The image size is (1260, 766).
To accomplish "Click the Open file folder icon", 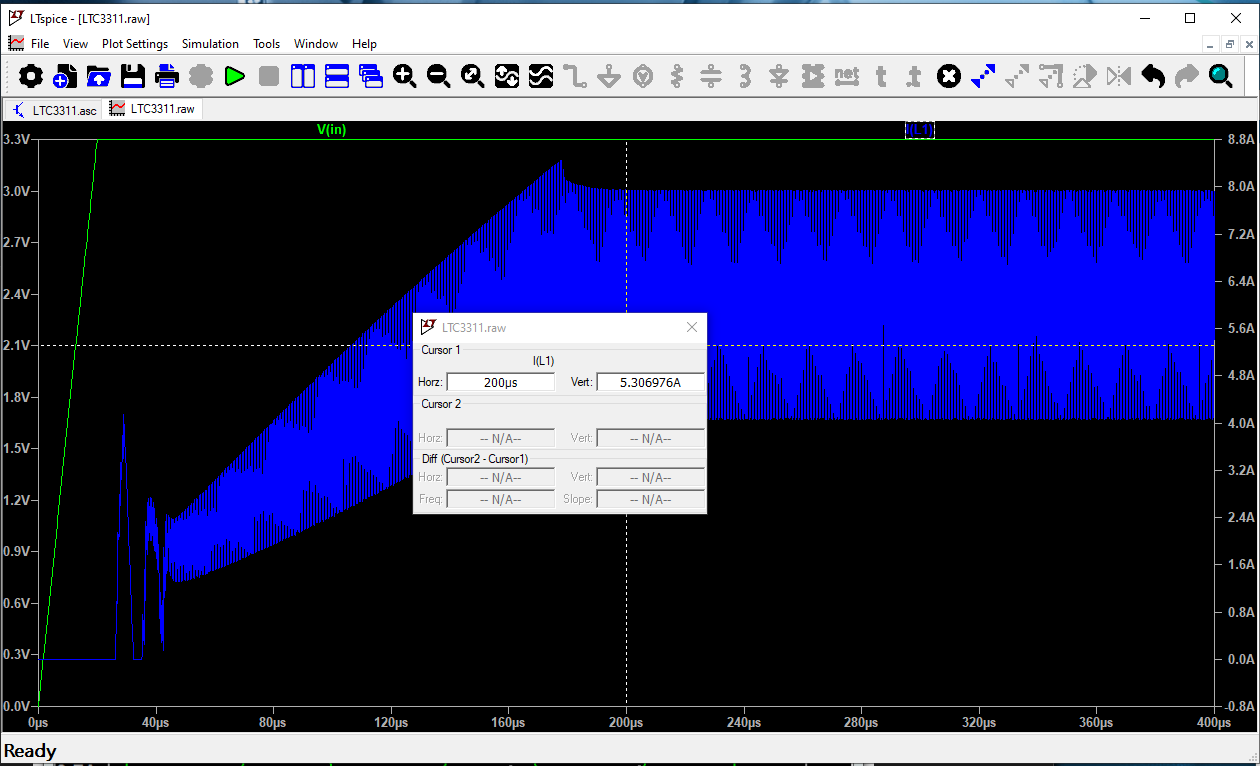I will click(x=99, y=76).
